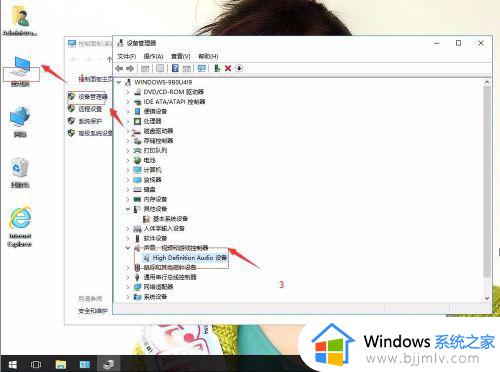Expand the 网络适配器 category

128,287
